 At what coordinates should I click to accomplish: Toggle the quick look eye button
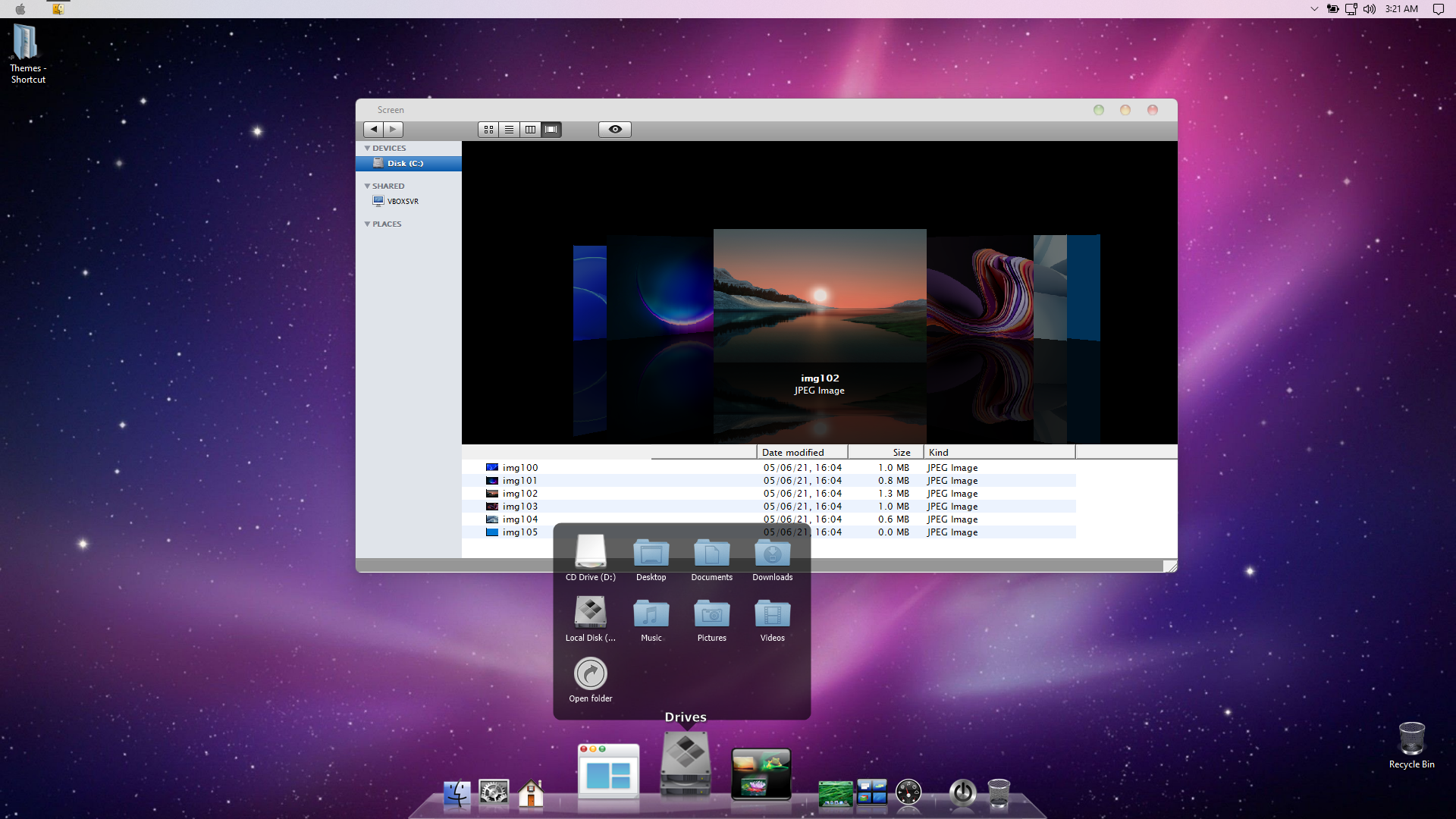[615, 130]
